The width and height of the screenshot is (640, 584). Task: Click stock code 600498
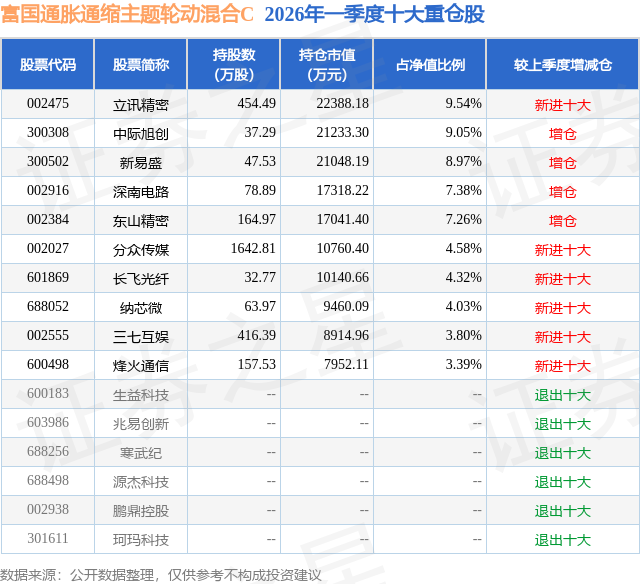[x=48, y=364]
